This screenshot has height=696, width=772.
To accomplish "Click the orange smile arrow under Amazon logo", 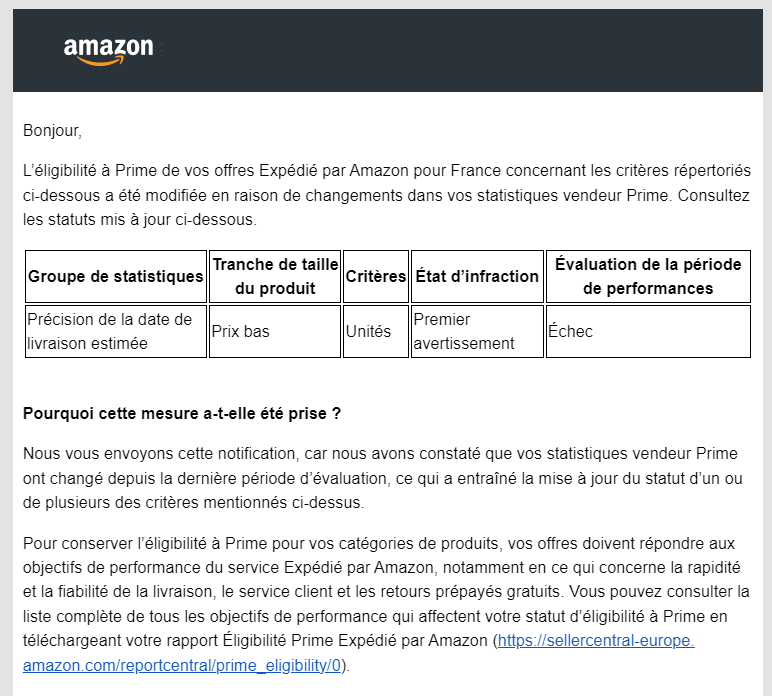I will (x=100, y=61).
